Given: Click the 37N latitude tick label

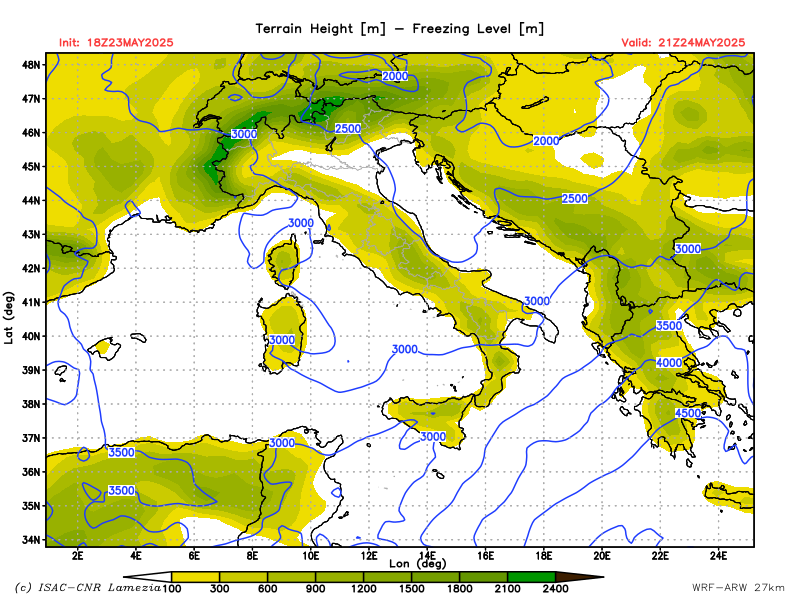Looking at the screenshot, I should (32, 438).
